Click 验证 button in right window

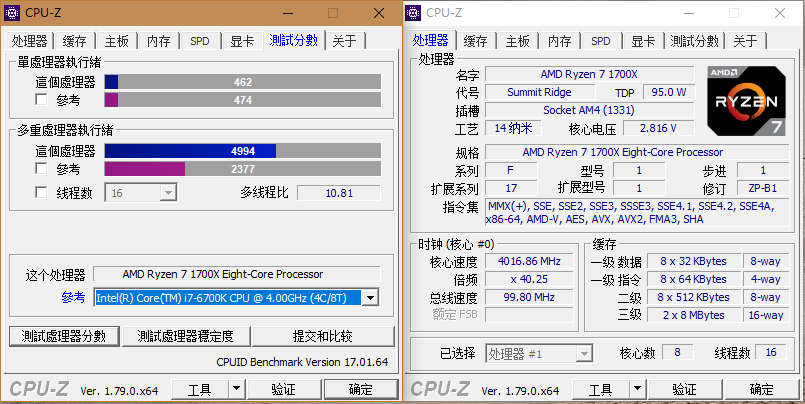pos(684,390)
